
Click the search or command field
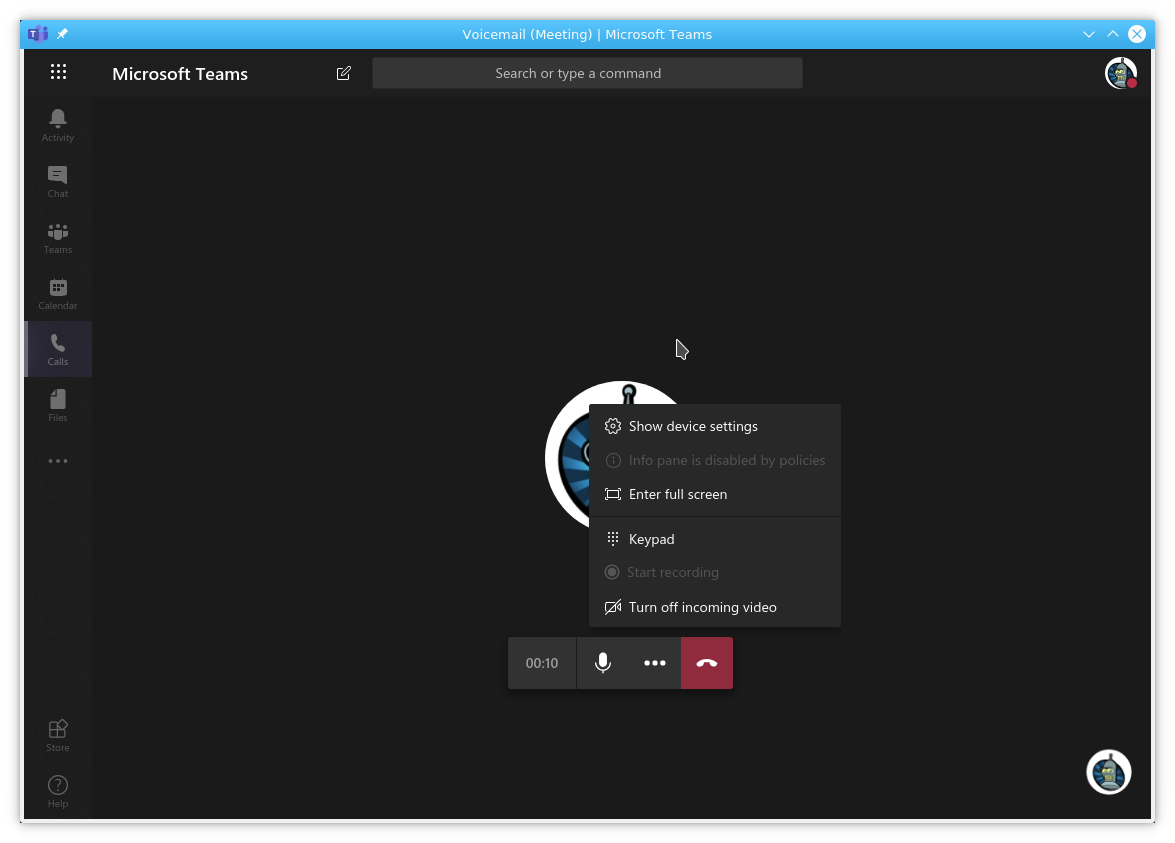click(x=587, y=73)
